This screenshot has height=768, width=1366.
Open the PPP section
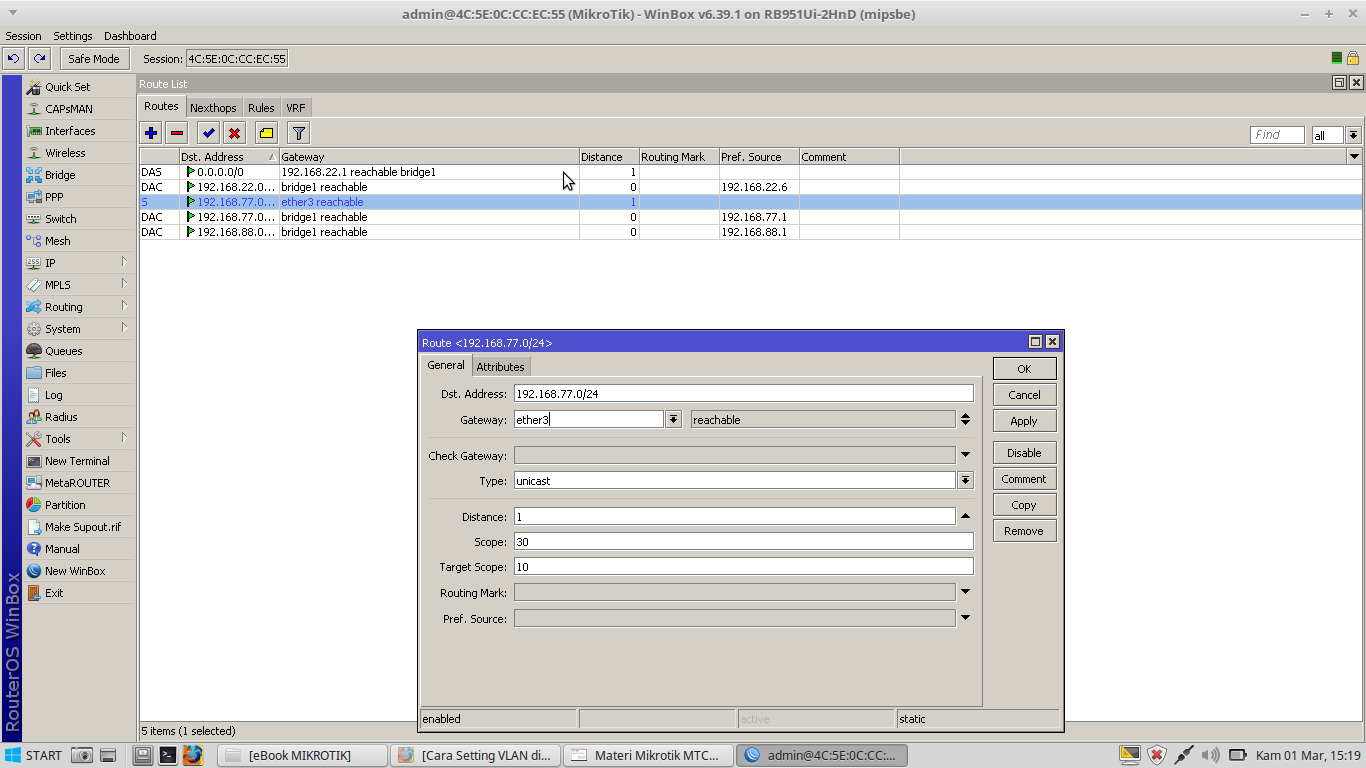click(x=79, y=197)
